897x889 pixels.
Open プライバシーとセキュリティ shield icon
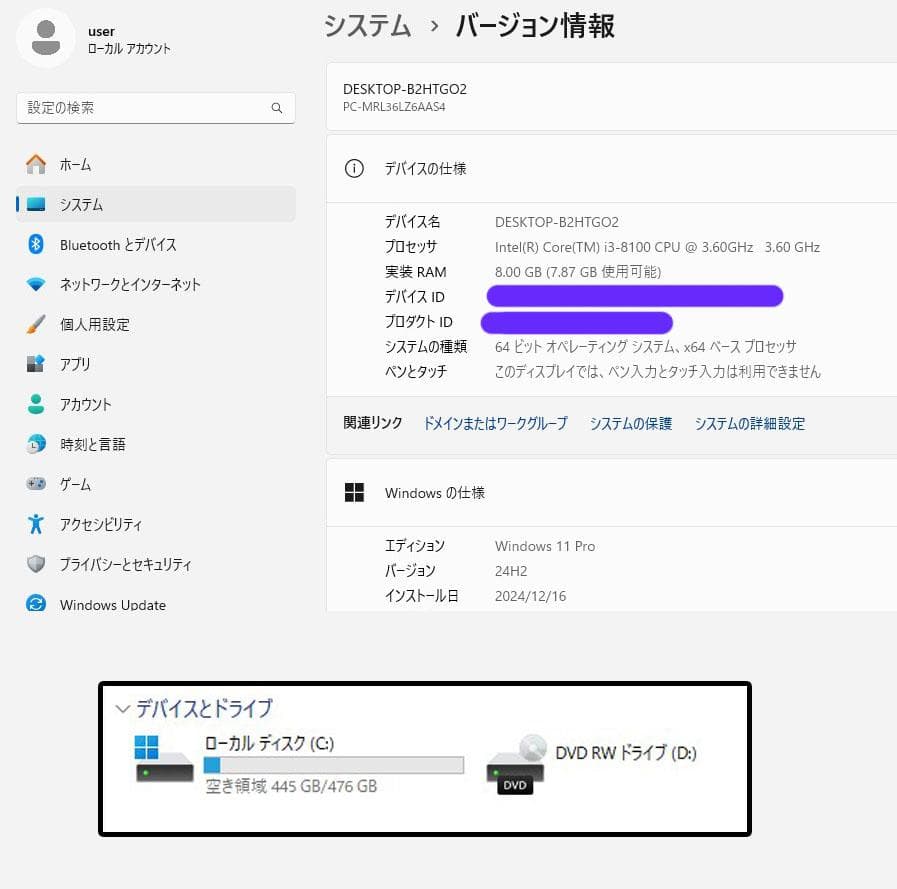(36, 564)
